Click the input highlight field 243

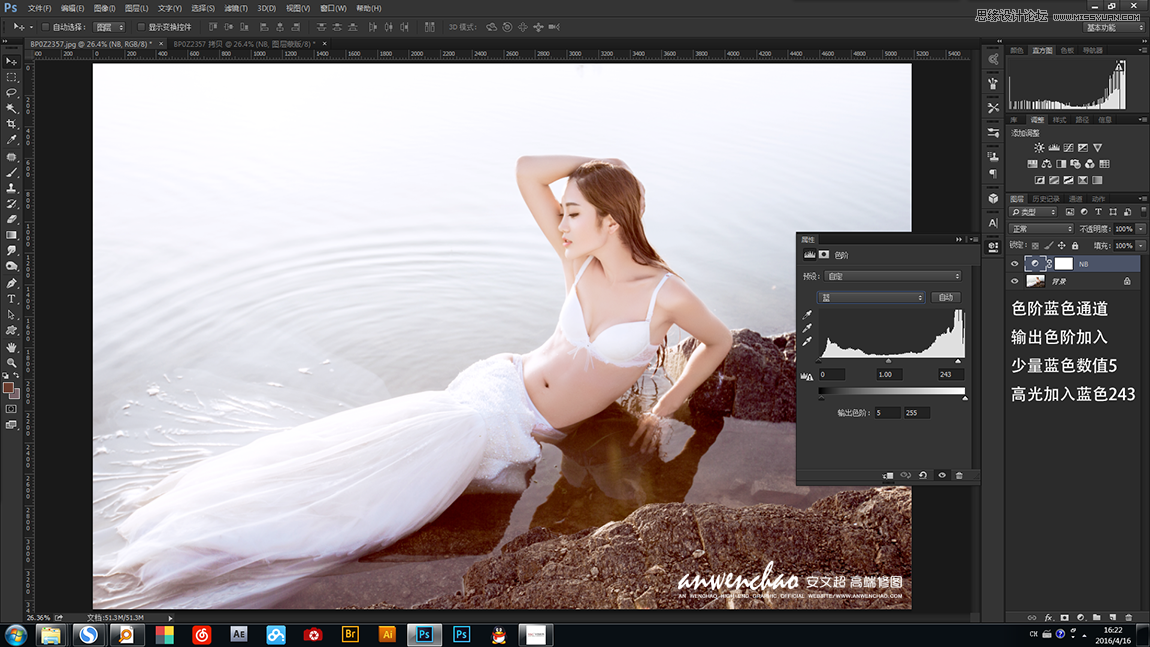951,374
